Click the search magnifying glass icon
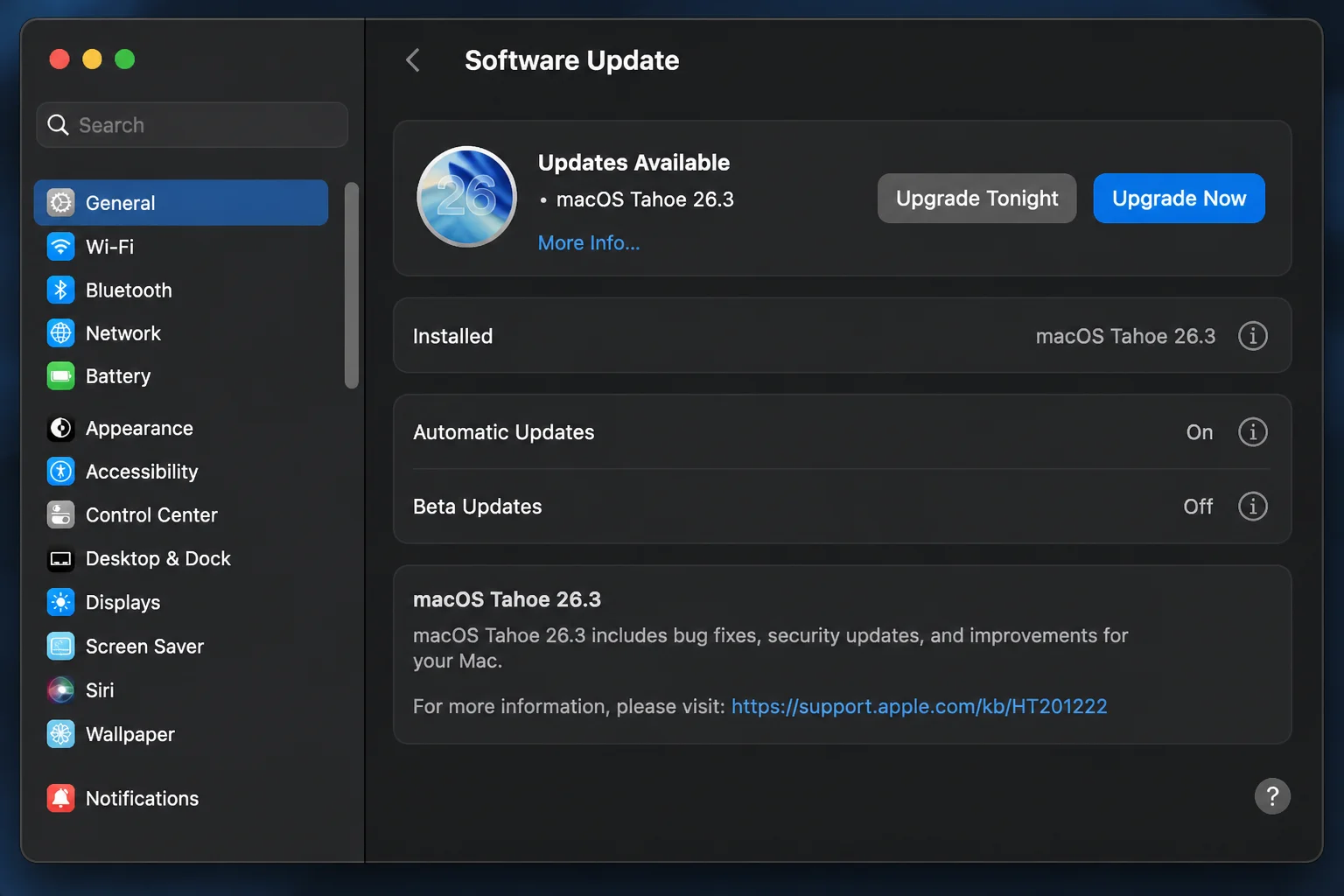The width and height of the screenshot is (1344, 896). click(x=59, y=125)
